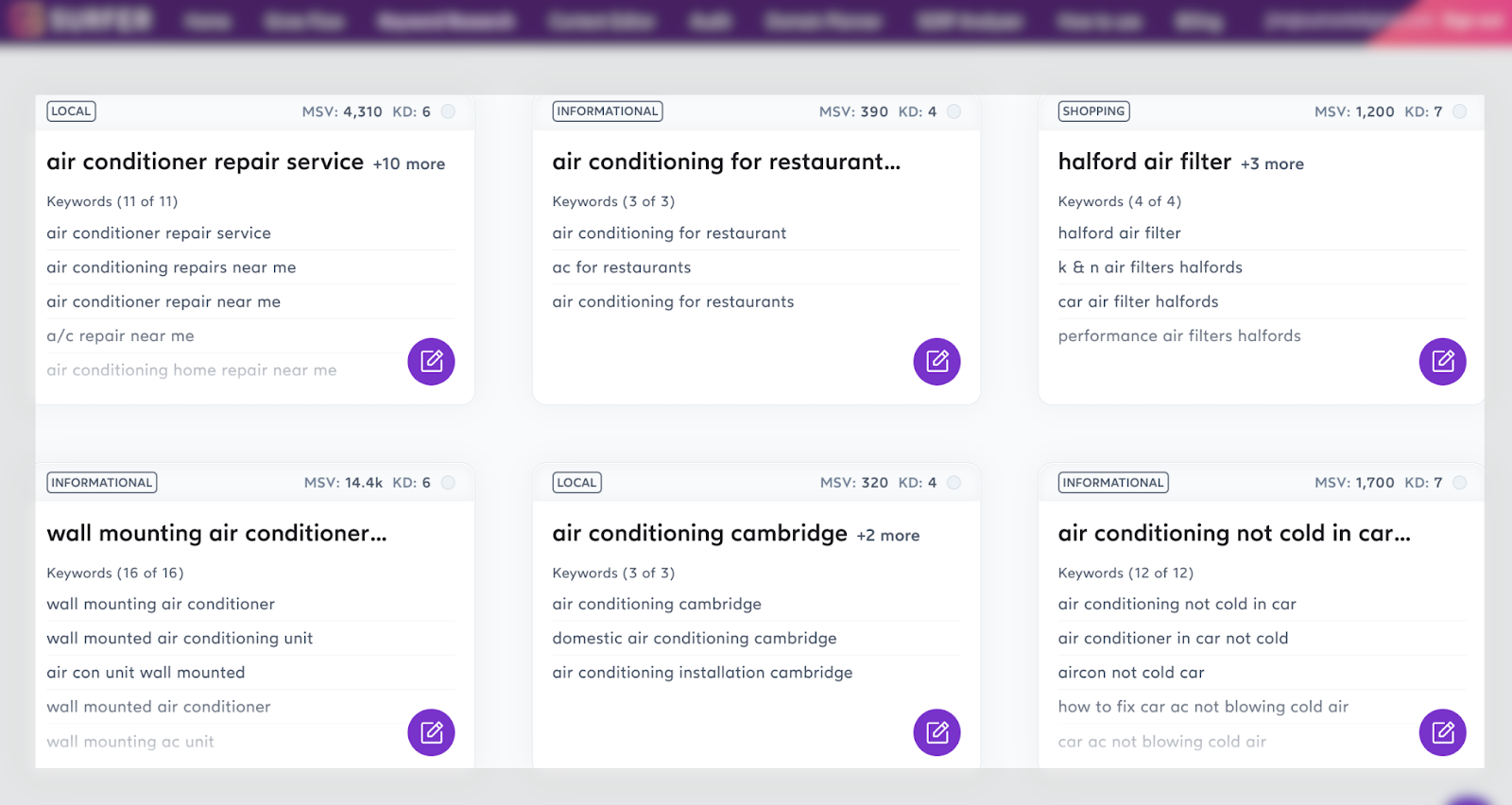The width and height of the screenshot is (1512, 805).
Task: Click the SHOPPING intent tag
Action: click(x=1093, y=111)
